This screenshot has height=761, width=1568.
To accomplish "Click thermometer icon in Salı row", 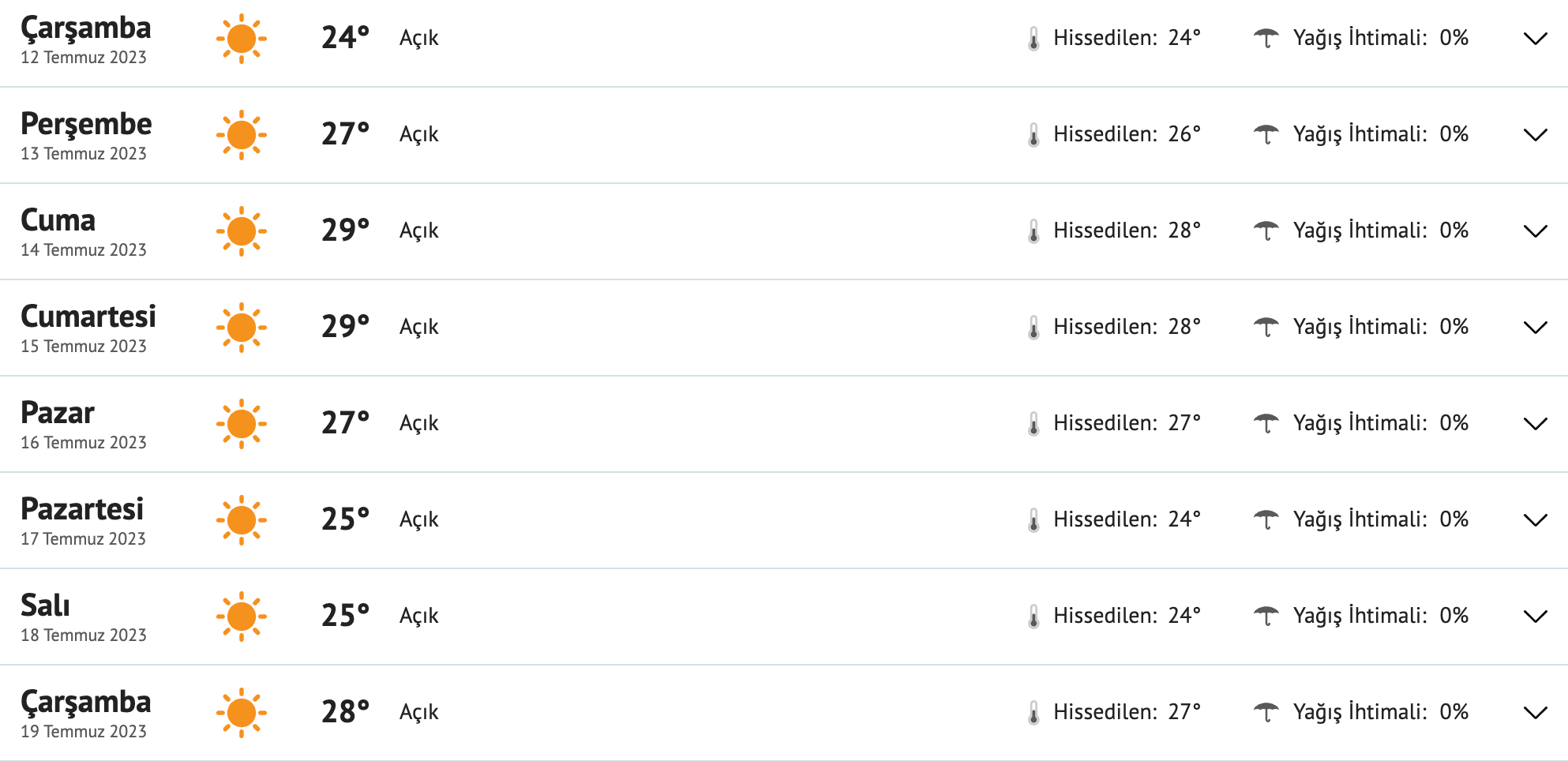I will (x=1033, y=617).
